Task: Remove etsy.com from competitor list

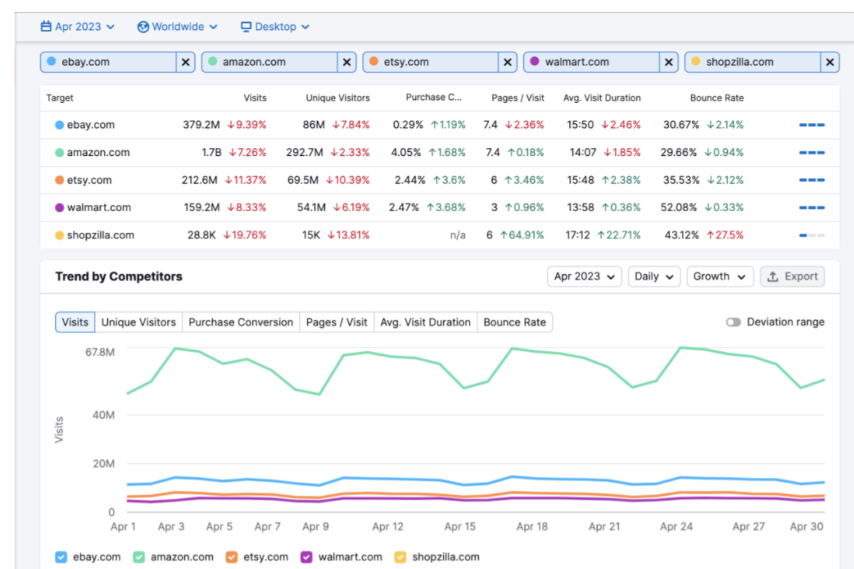Action: [x=508, y=62]
